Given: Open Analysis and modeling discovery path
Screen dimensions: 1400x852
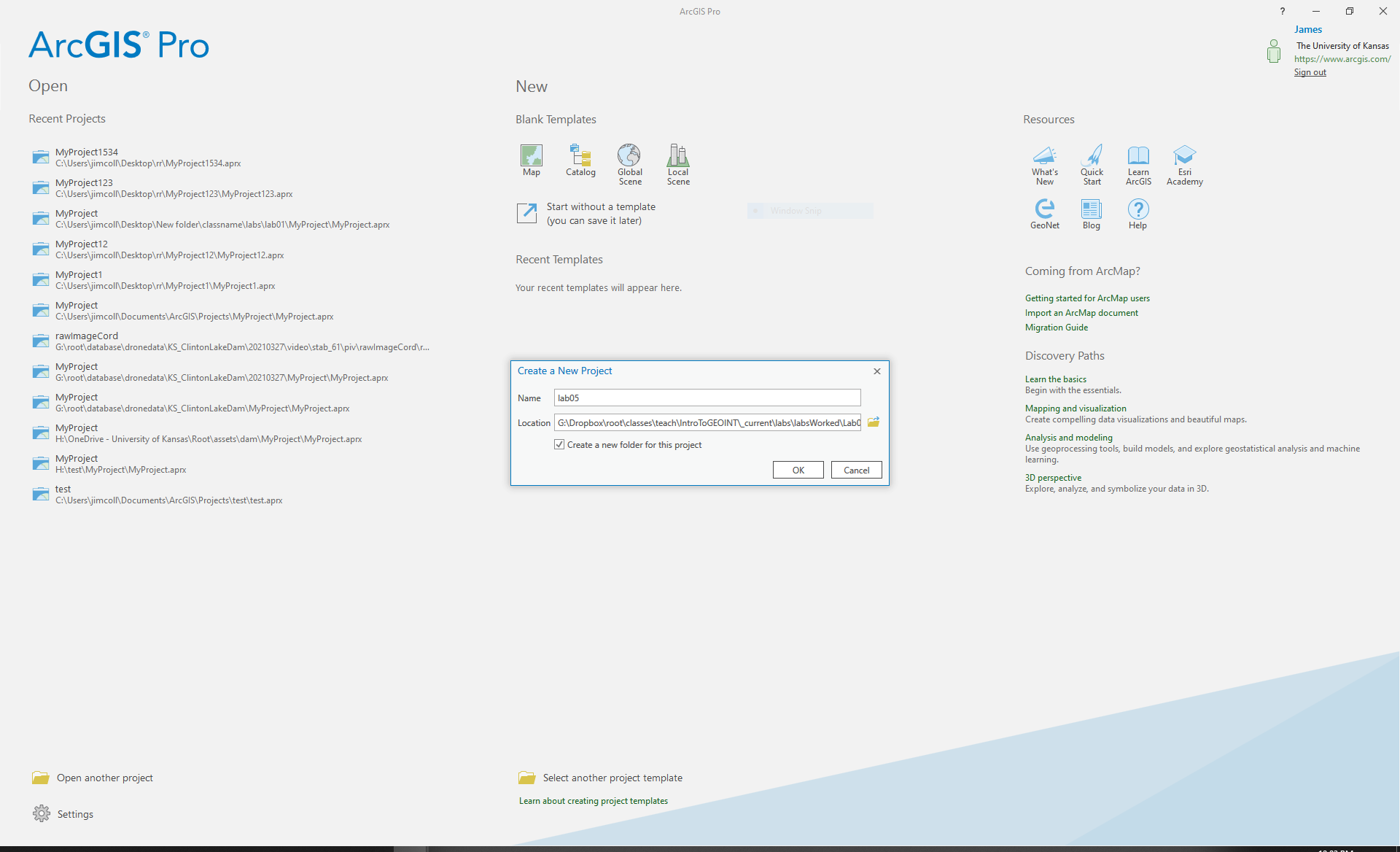Looking at the screenshot, I should (x=1069, y=438).
